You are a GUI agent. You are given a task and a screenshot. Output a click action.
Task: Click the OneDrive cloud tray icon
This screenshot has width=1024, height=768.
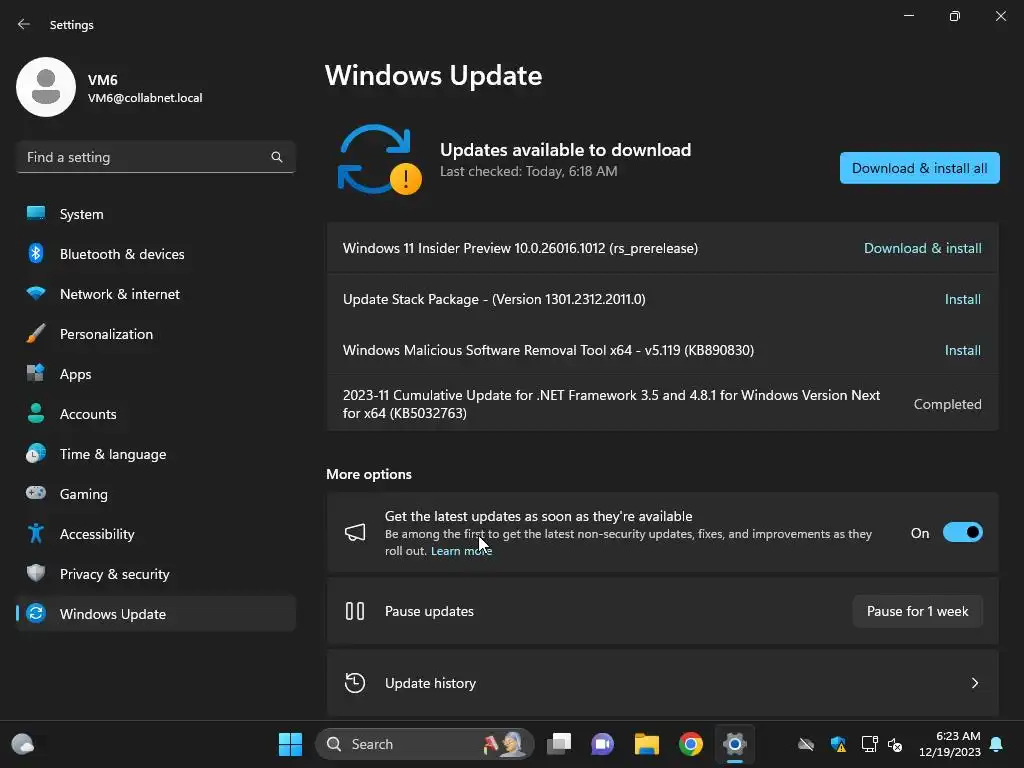(807, 744)
